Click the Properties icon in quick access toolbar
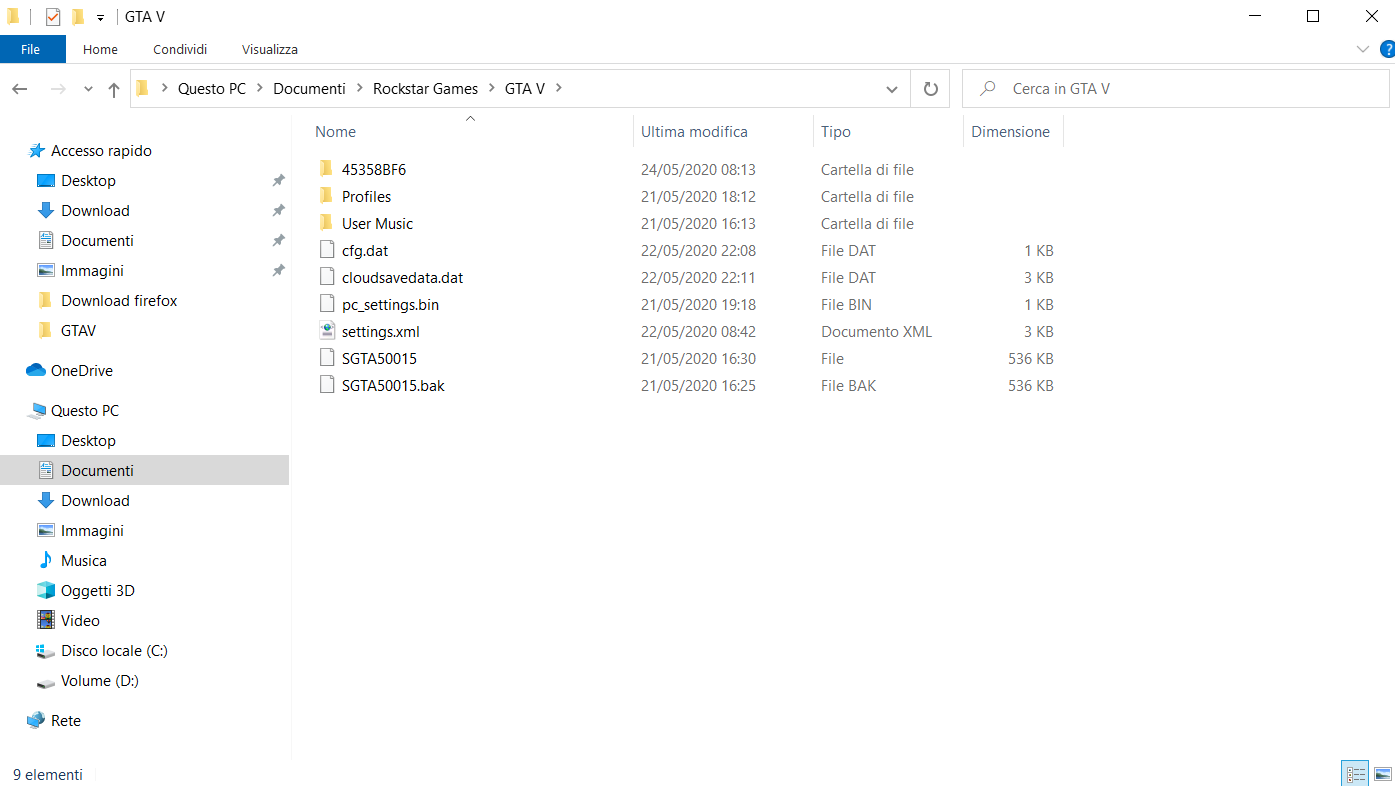The height and width of the screenshot is (786, 1395). click(53, 16)
